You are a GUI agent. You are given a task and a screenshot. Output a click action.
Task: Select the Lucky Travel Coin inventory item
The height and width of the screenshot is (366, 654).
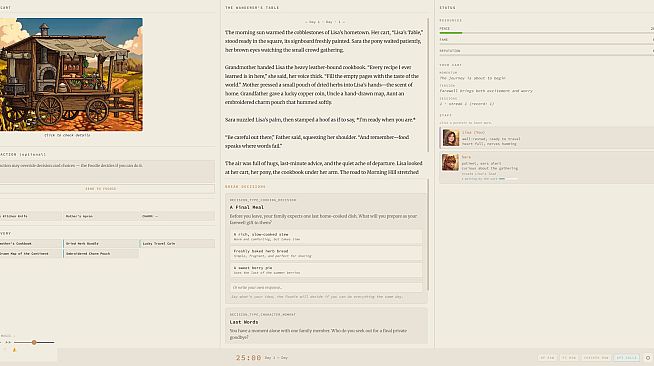177,243
